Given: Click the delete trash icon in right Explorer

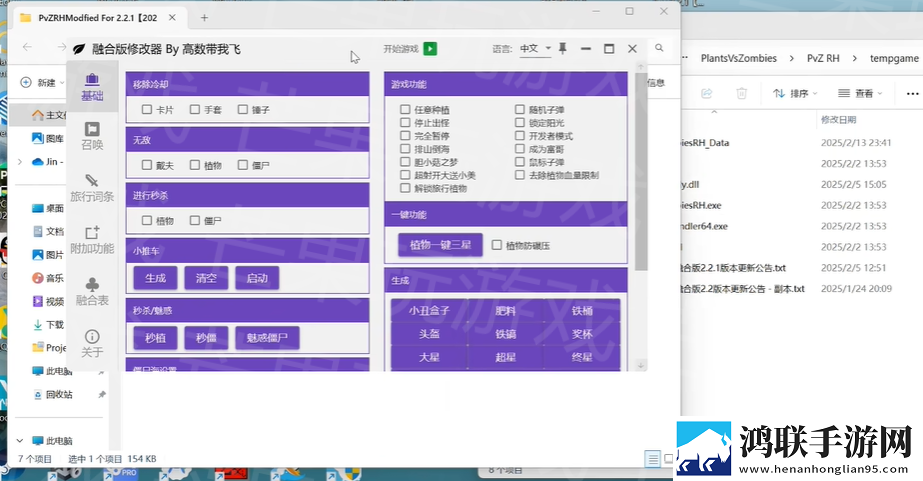Looking at the screenshot, I should pyautogui.click(x=742, y=93).
